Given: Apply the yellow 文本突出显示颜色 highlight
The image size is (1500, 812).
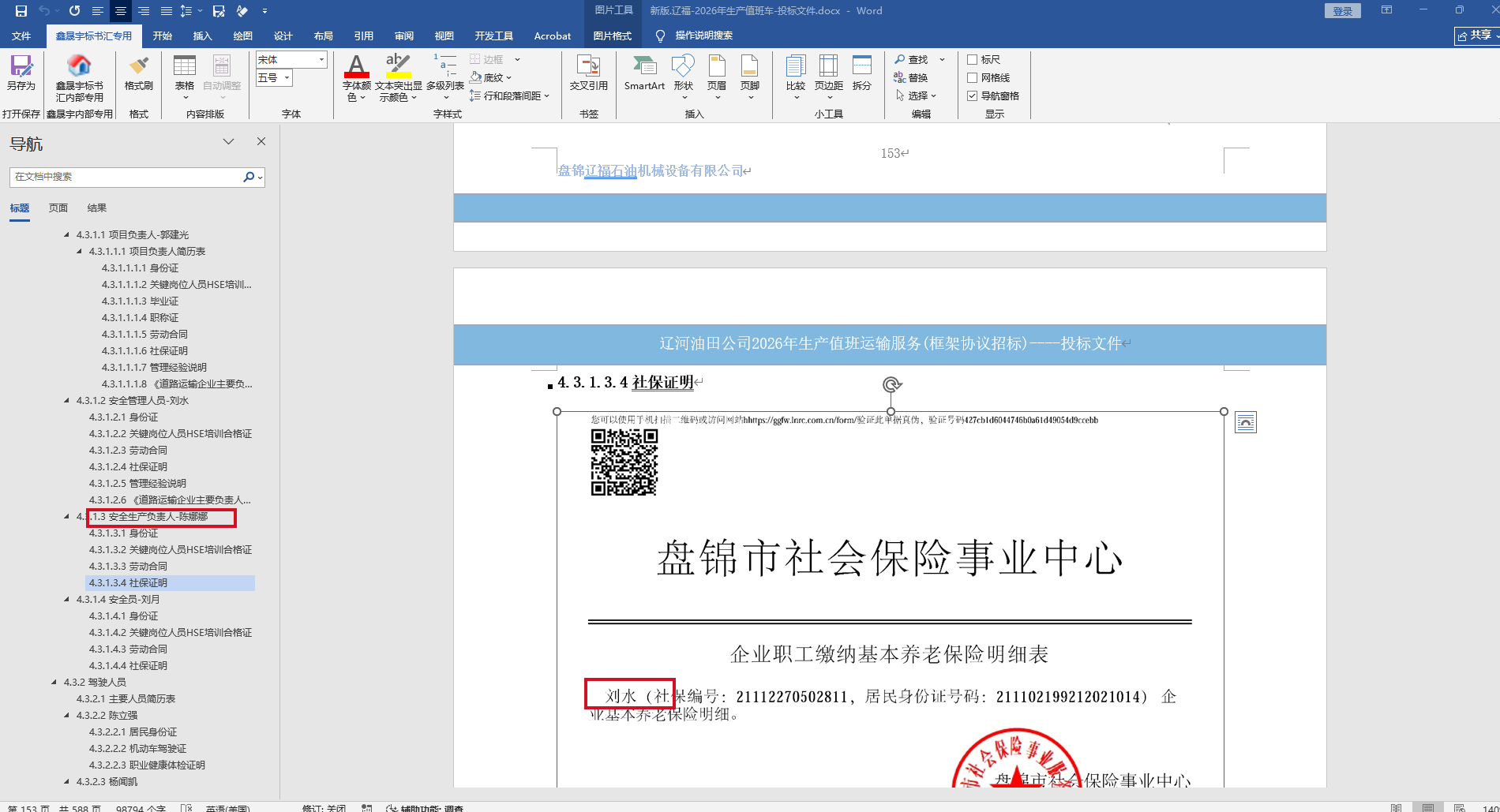Looking at the screenshot, I should tap(398, 66).
